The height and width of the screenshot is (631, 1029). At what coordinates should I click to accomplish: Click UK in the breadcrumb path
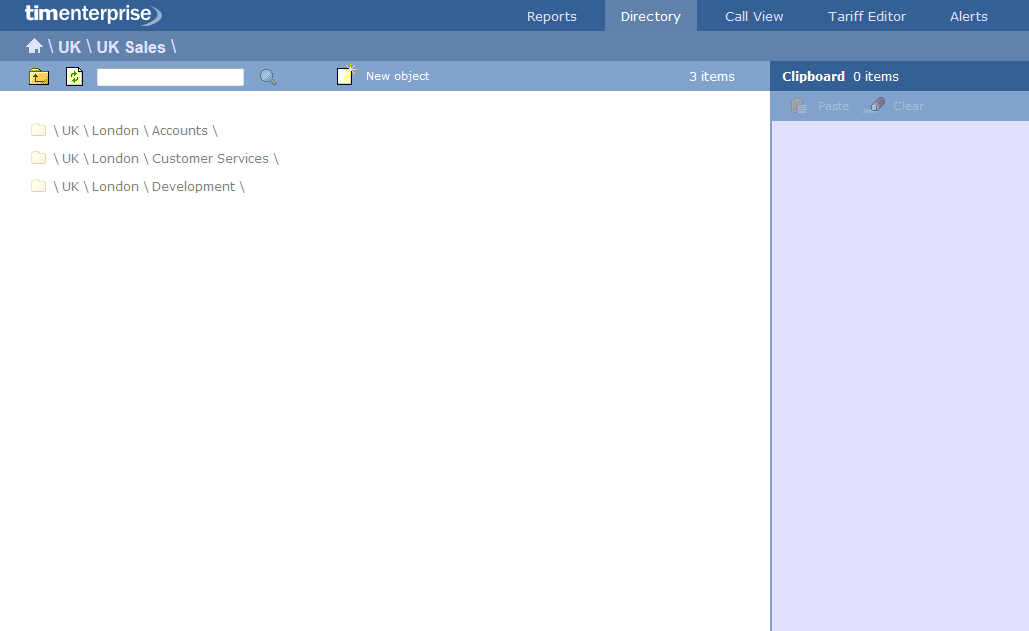[69, 47]
